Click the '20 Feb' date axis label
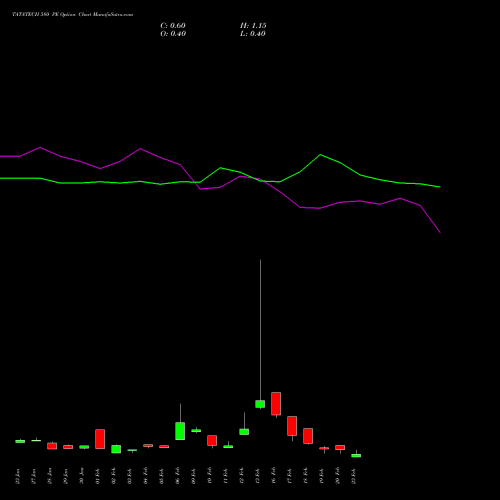 [x=338, y=476]
